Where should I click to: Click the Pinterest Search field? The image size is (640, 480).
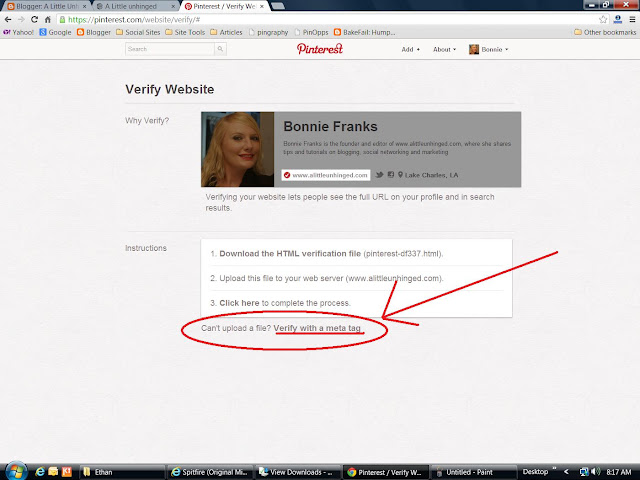[x=169, y=49]
